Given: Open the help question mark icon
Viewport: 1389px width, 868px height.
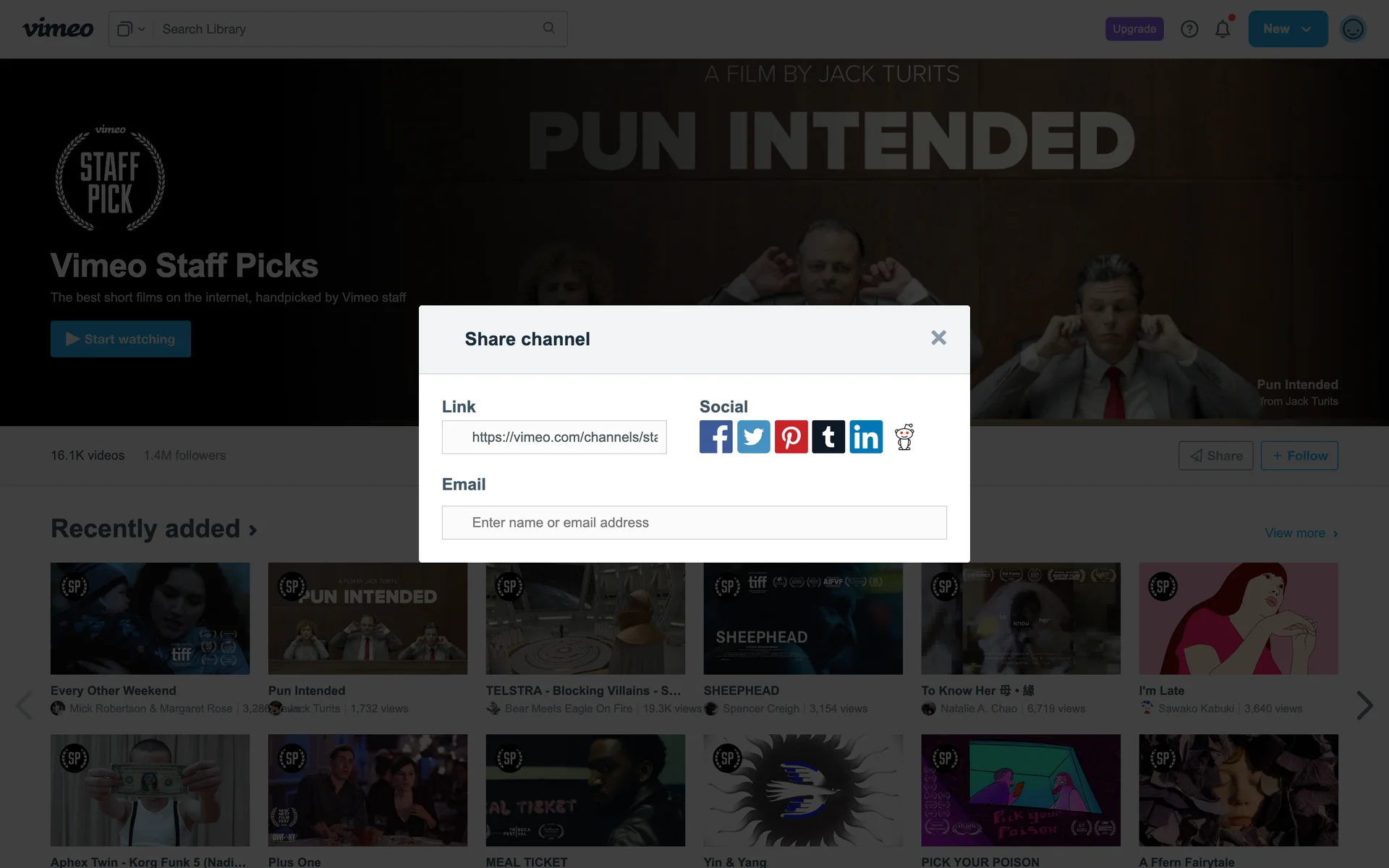Looking at the screenshot, I should coord(1189,29).
